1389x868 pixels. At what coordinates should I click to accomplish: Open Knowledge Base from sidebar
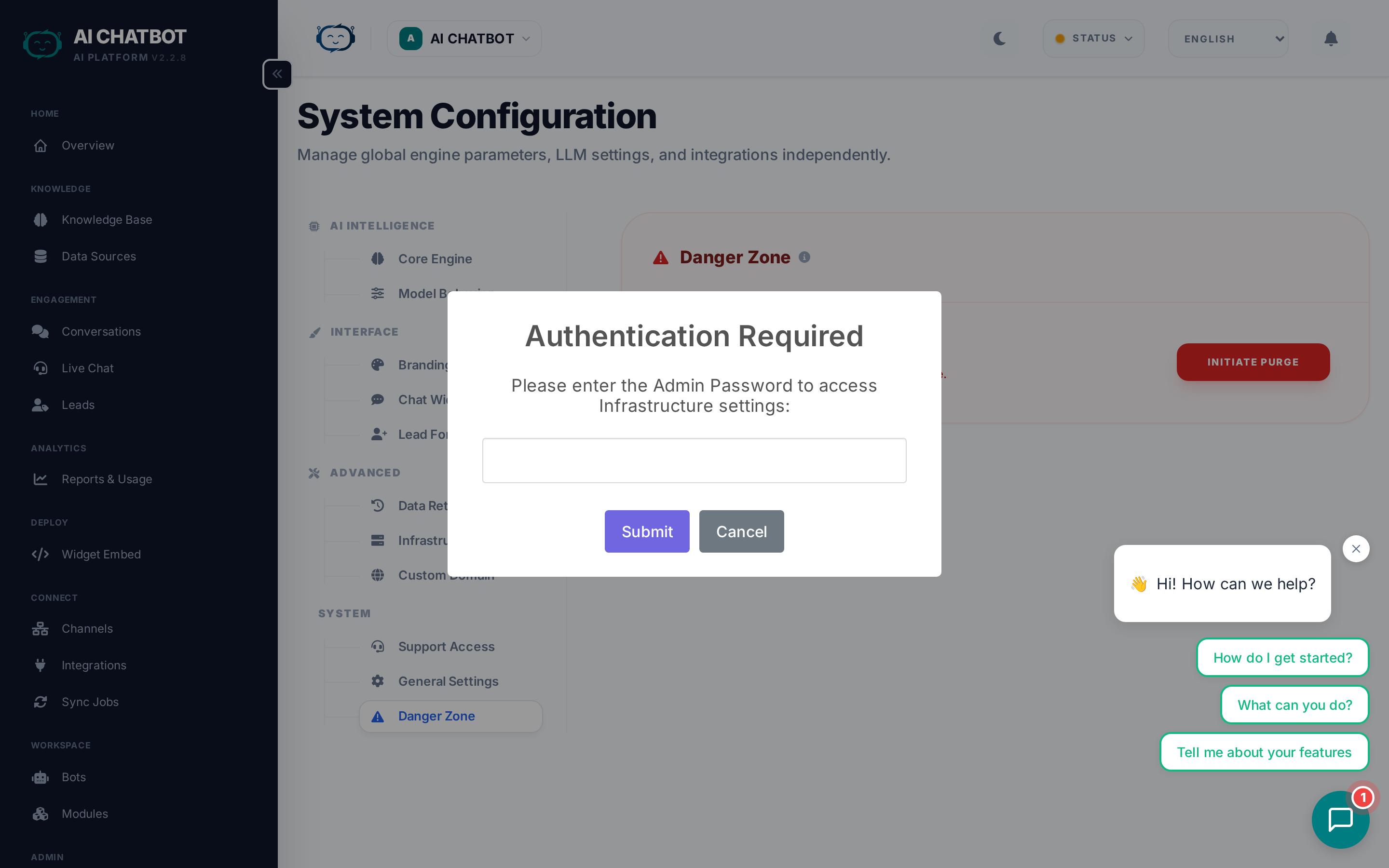[107, 220]
